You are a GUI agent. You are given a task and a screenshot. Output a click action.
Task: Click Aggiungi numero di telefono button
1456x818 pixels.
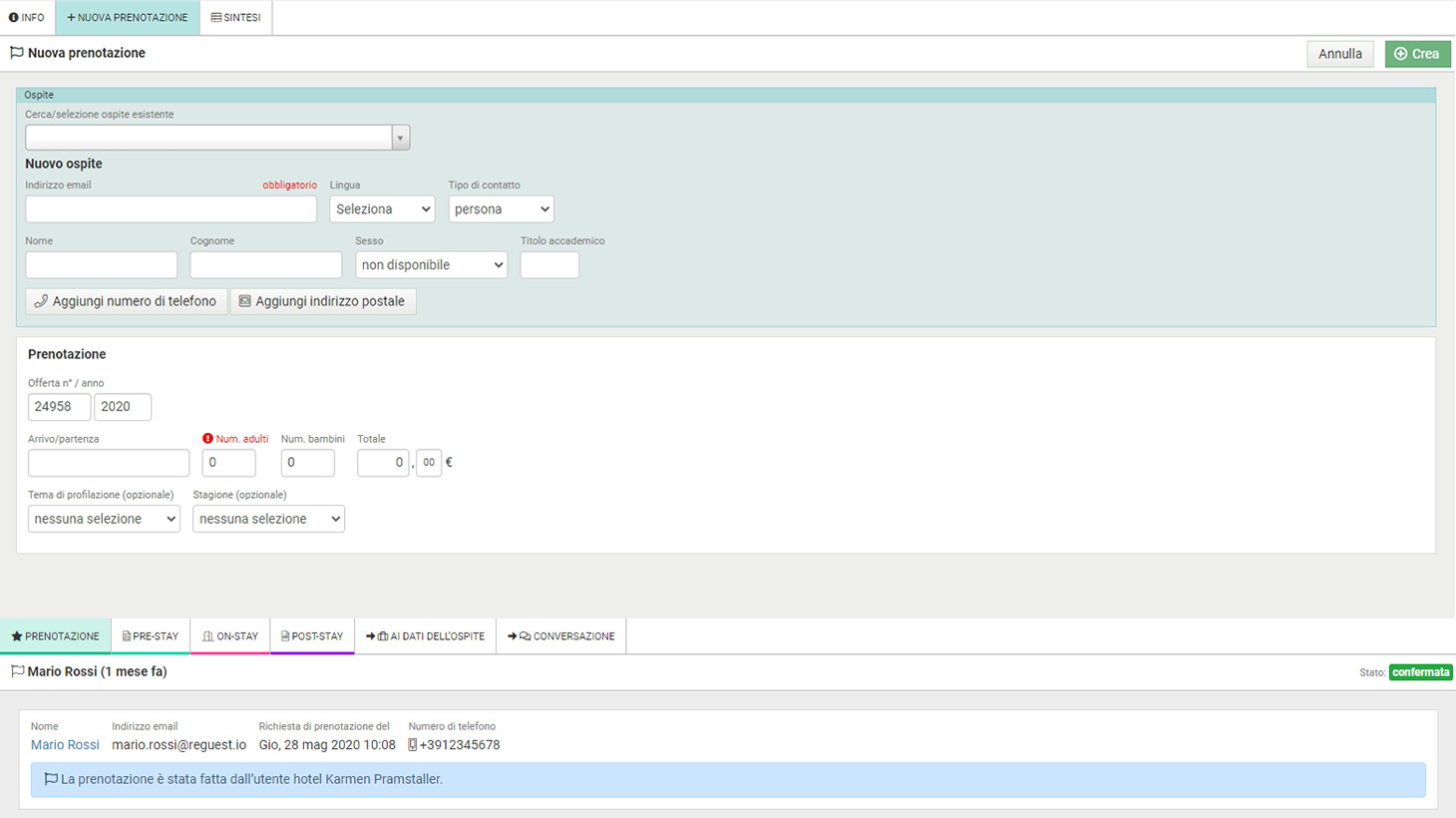(x=126, y=301)
